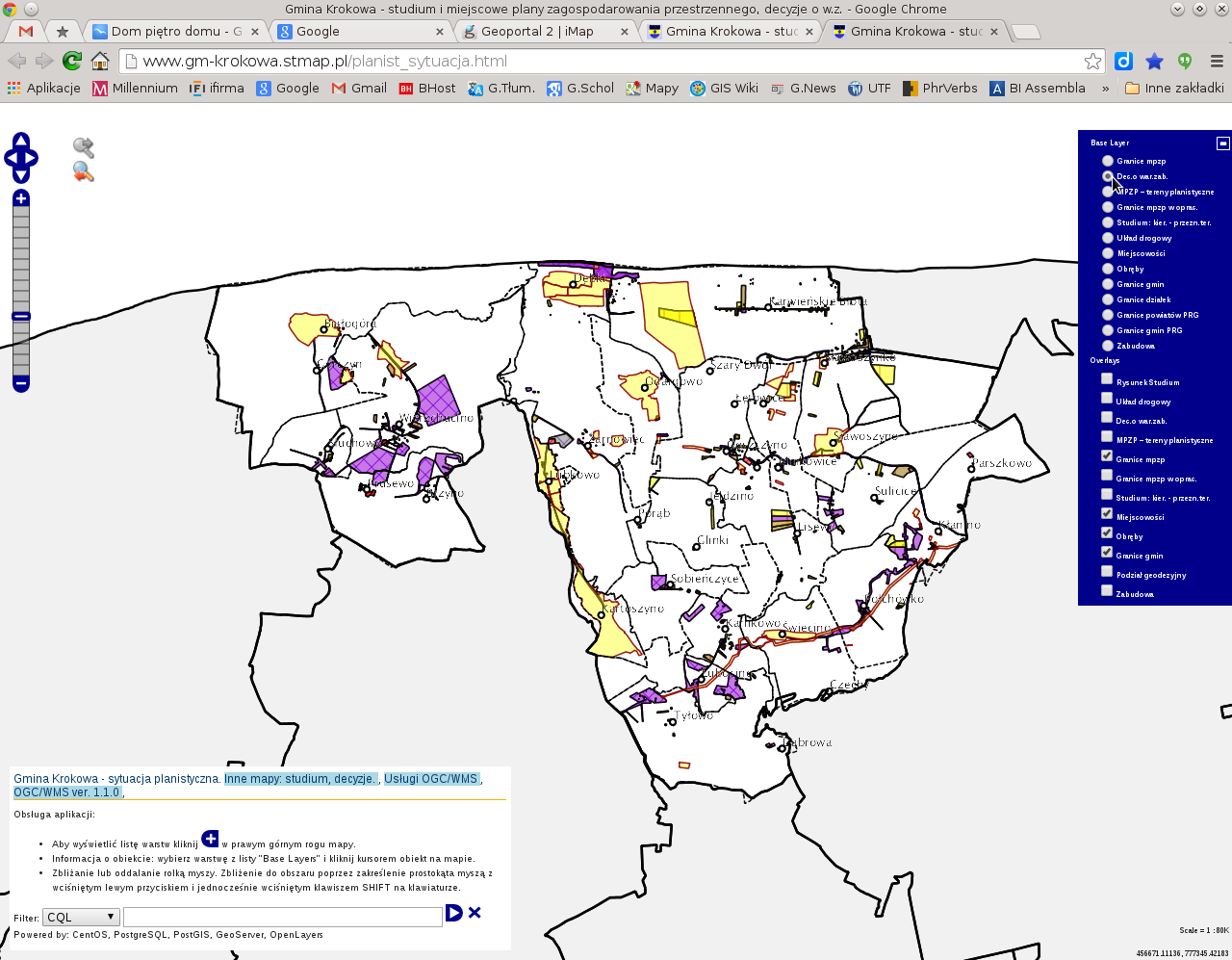Open the blue star bookmarks extension

coord(1155,61)
